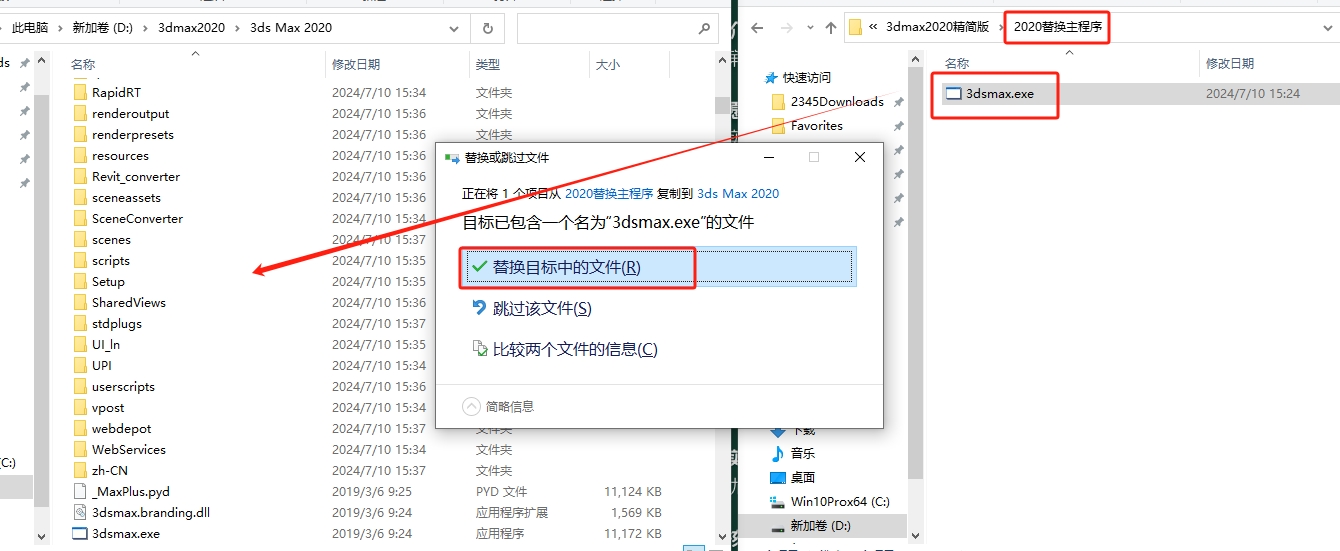Click 2020替换主程序 in the right breadcrumb

click(1058, 28)
